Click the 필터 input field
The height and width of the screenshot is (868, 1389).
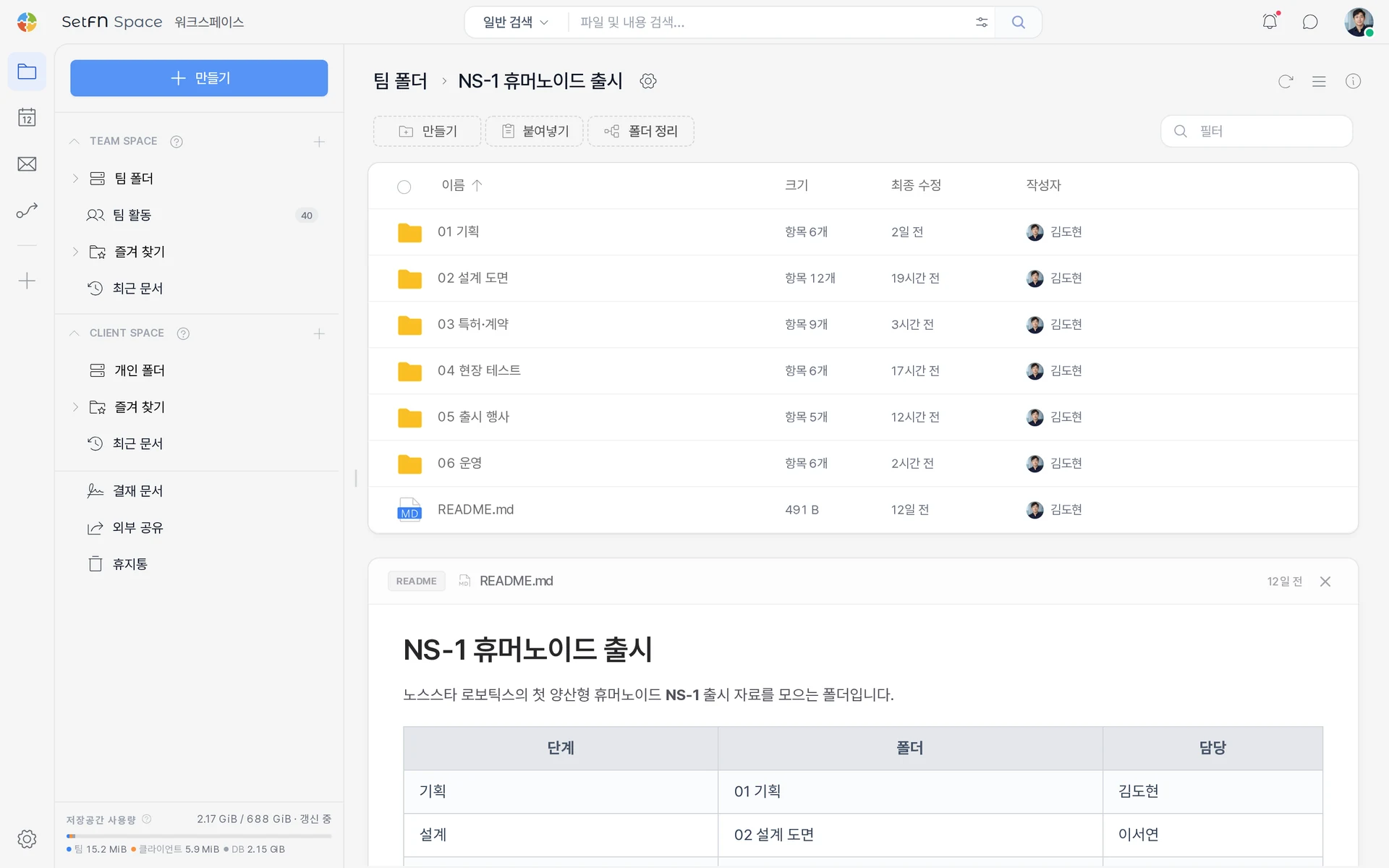[x=1257, y=131]
